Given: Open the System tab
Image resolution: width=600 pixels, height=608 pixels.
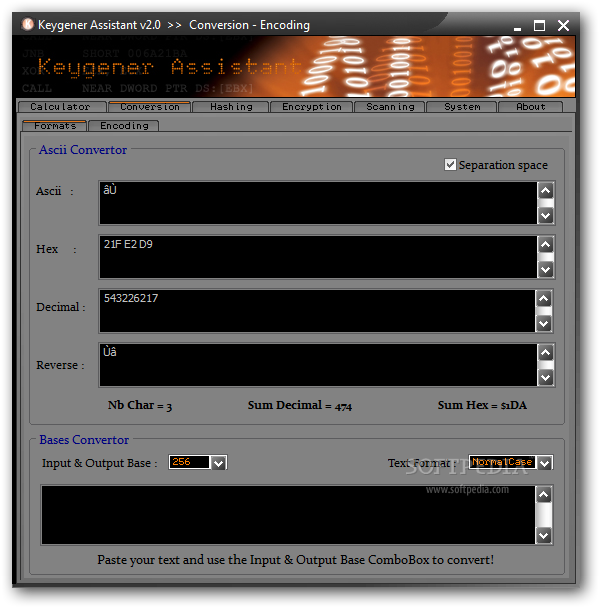Looking at the screenshot, I should pyautogui.click(x=462, y=107).
